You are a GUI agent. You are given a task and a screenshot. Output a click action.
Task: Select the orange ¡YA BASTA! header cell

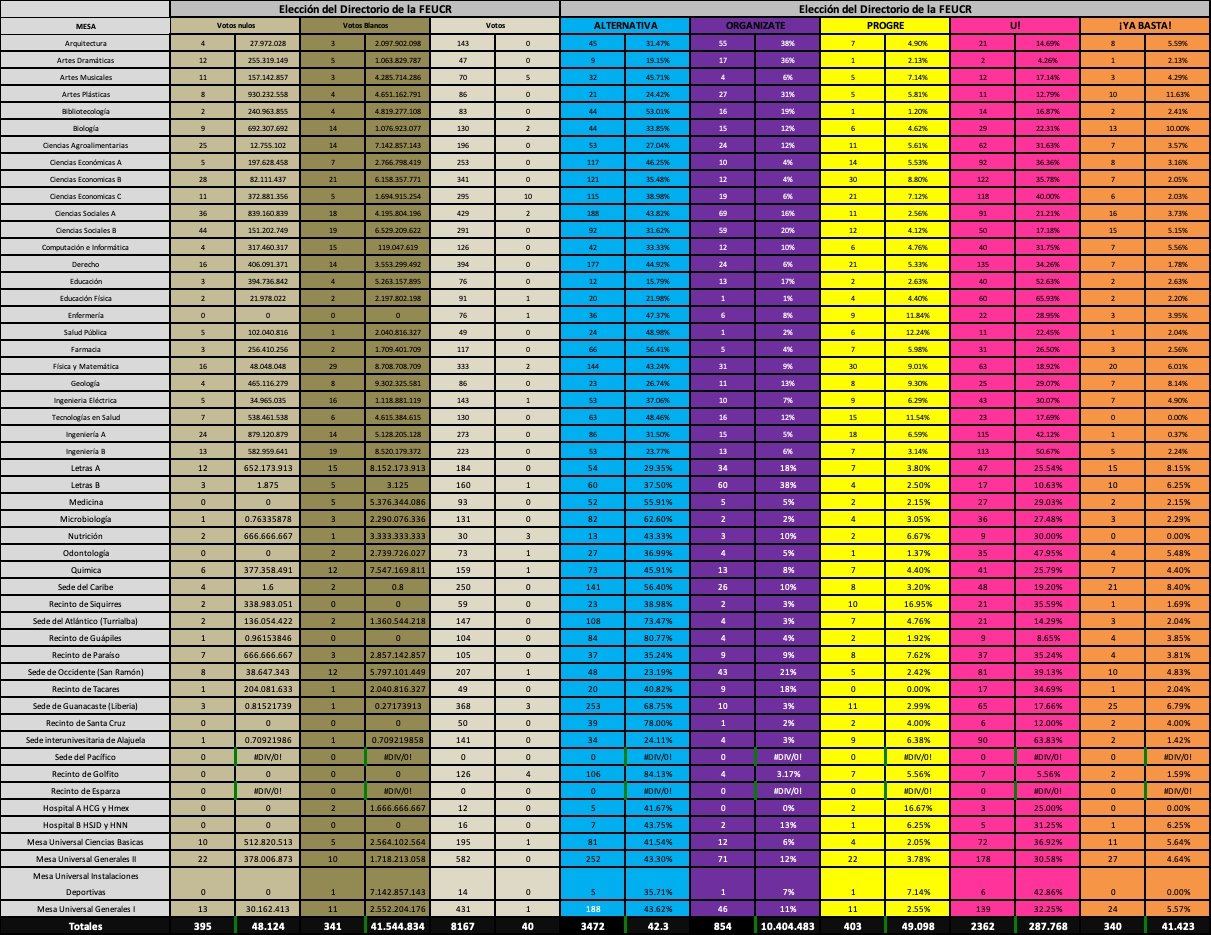1145,25
